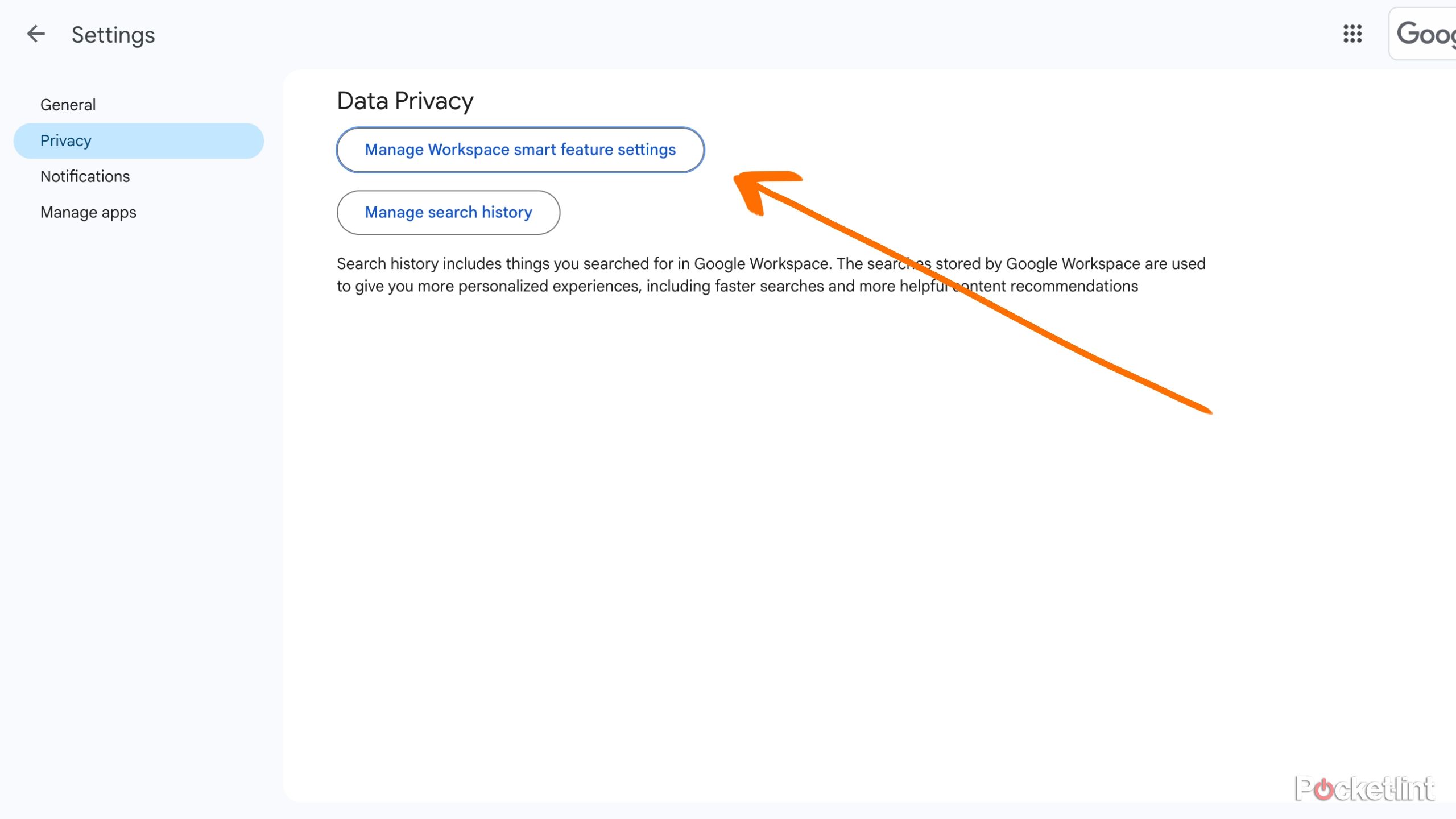1456x819 pixels.
Task: Open the Google apps grid launcher
Action: [1352, 34]
